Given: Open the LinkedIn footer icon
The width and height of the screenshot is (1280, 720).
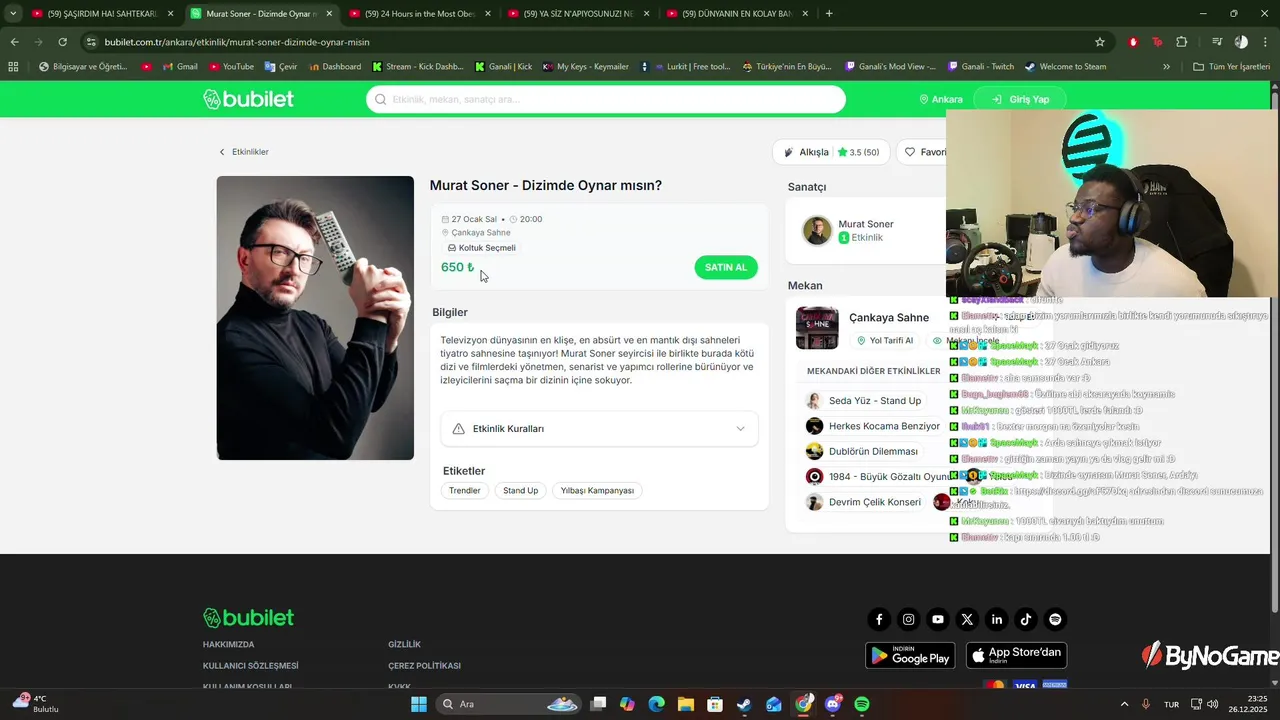Looking at the screenshot, I should point(996,620).
